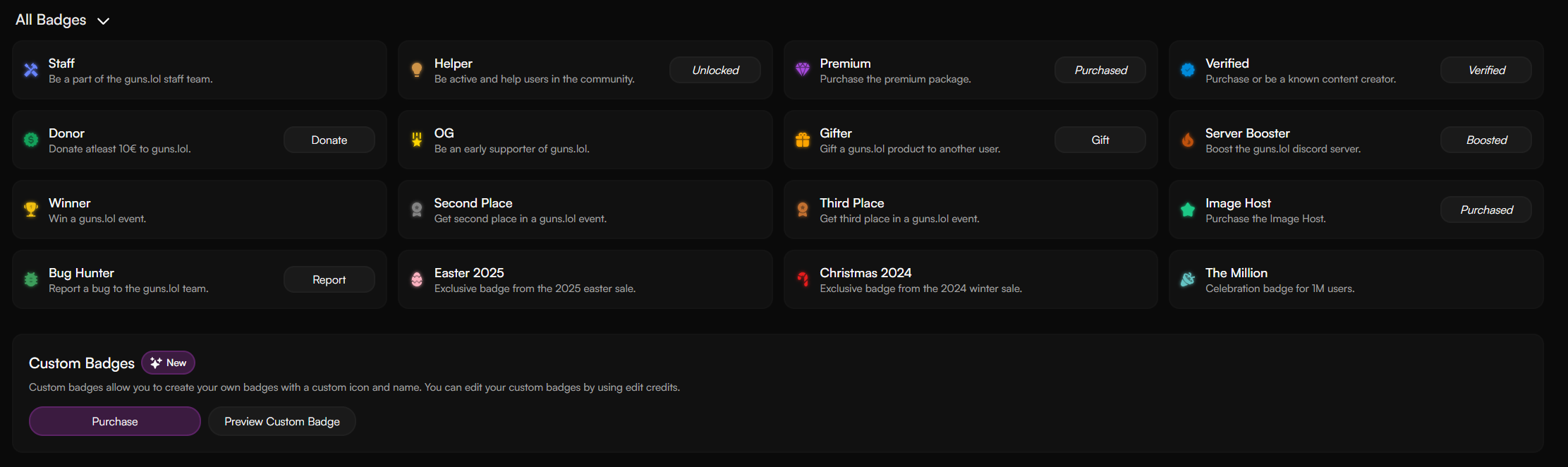Click the Donor badge title
This screenshot has width=1568, height=467.
click(x=66, y=133)
